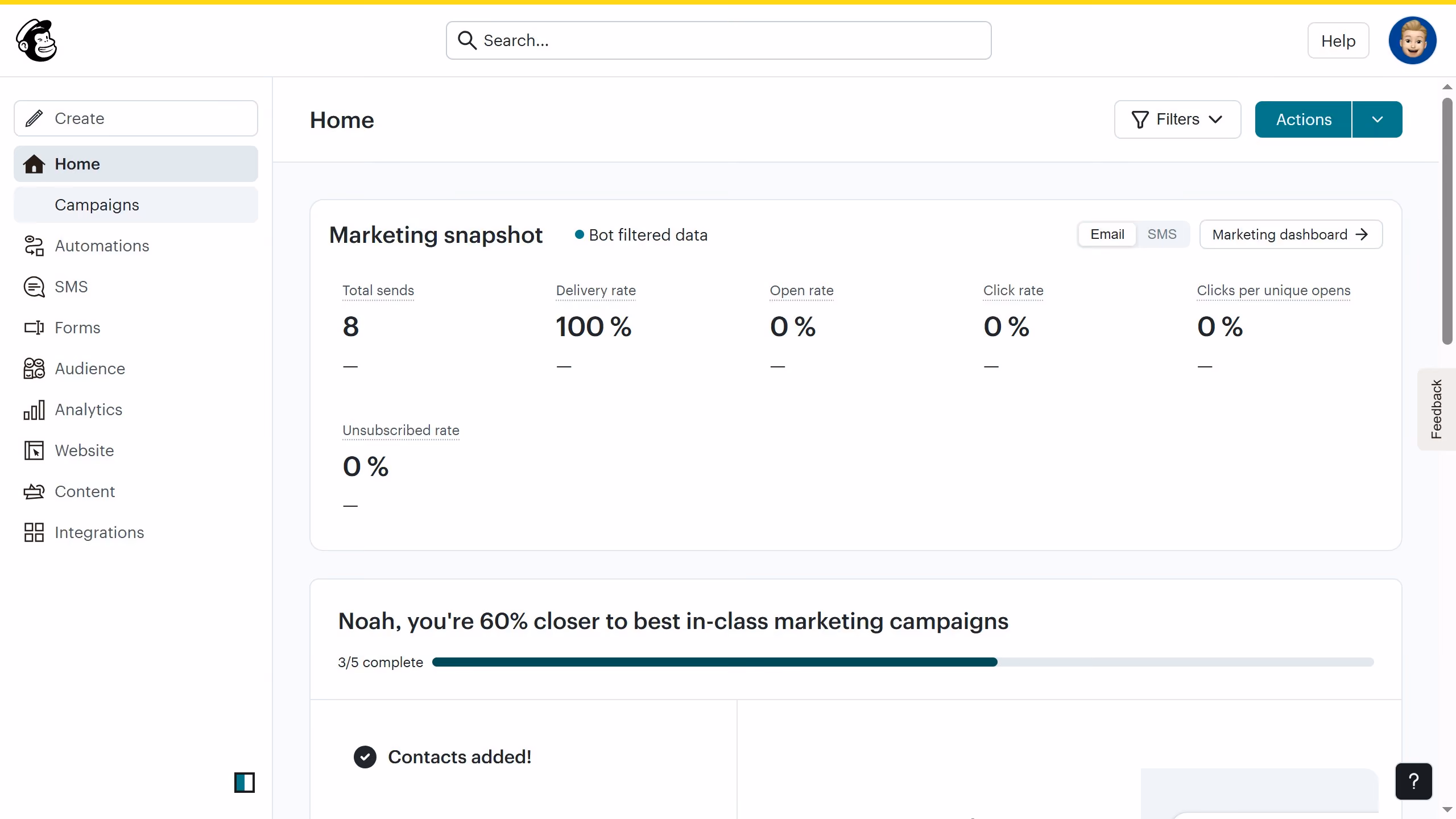Image resolution: width=1456 pixels, height=819 pixels.
Task: Click the Automations sidebar icon
Action: pyautogui.click(x=34, y=246)
